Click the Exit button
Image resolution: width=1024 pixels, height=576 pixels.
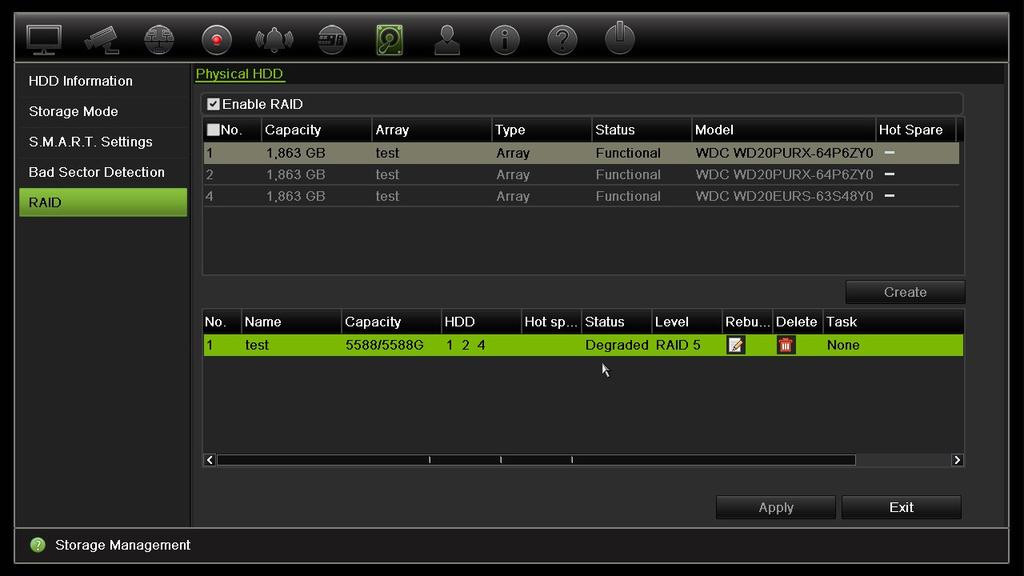(x=901, y=507)
